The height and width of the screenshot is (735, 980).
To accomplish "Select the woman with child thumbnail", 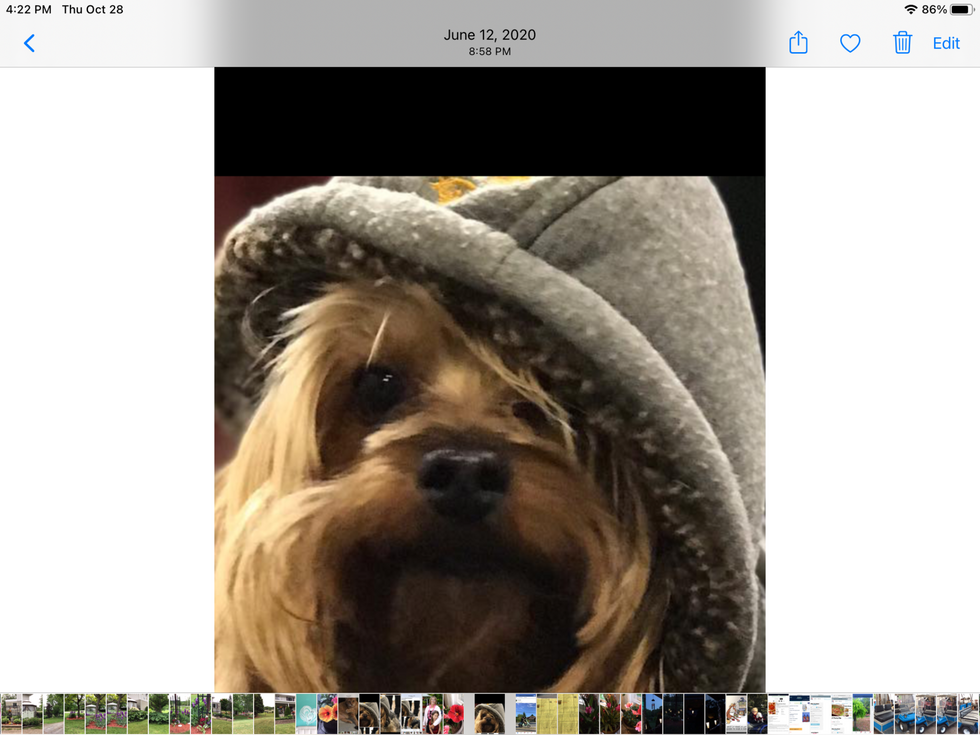I will (x=432, y=714).
